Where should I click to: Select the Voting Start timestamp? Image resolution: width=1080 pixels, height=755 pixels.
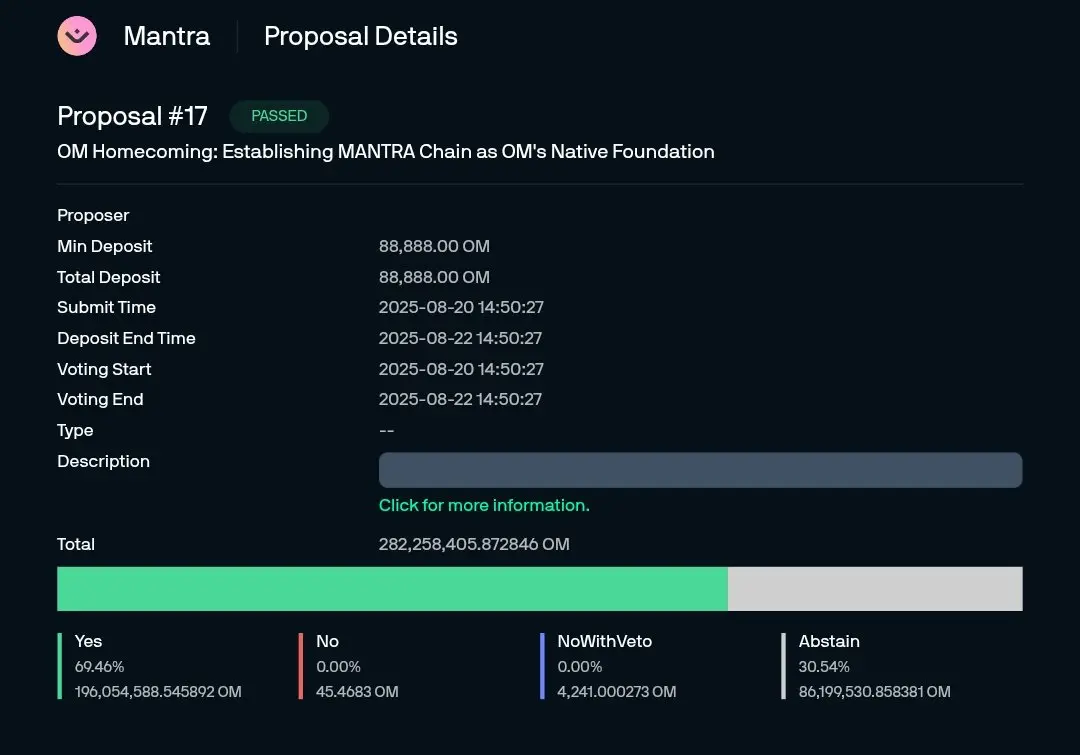tap(461, 369)
